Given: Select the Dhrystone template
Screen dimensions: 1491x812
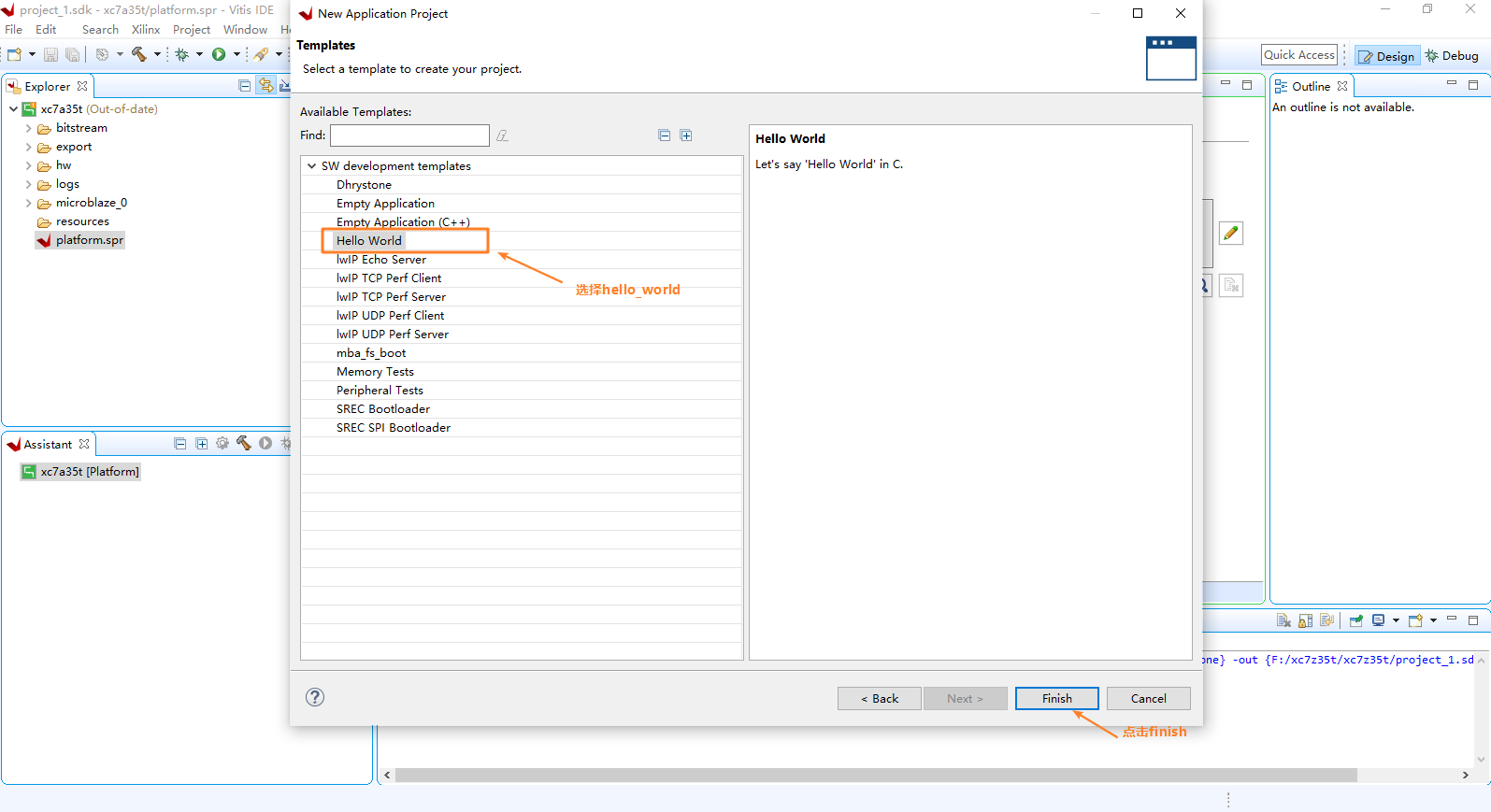Looking at the screenshot, I should point(365,184).
